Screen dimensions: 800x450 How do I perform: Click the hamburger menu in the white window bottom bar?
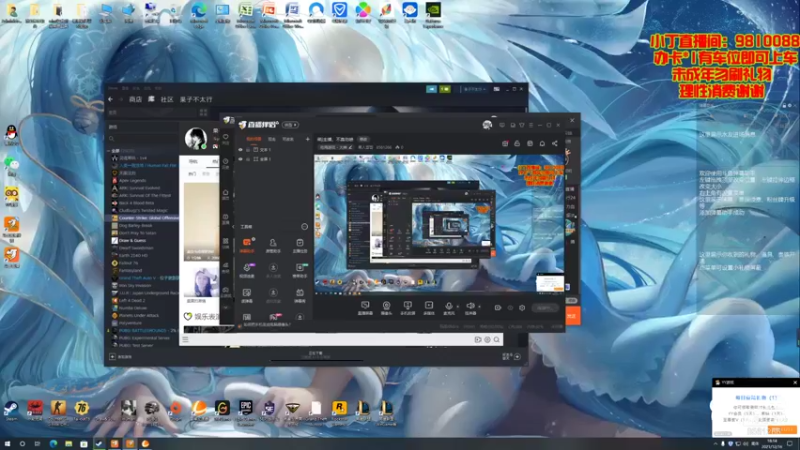click(x=186, y=339)
